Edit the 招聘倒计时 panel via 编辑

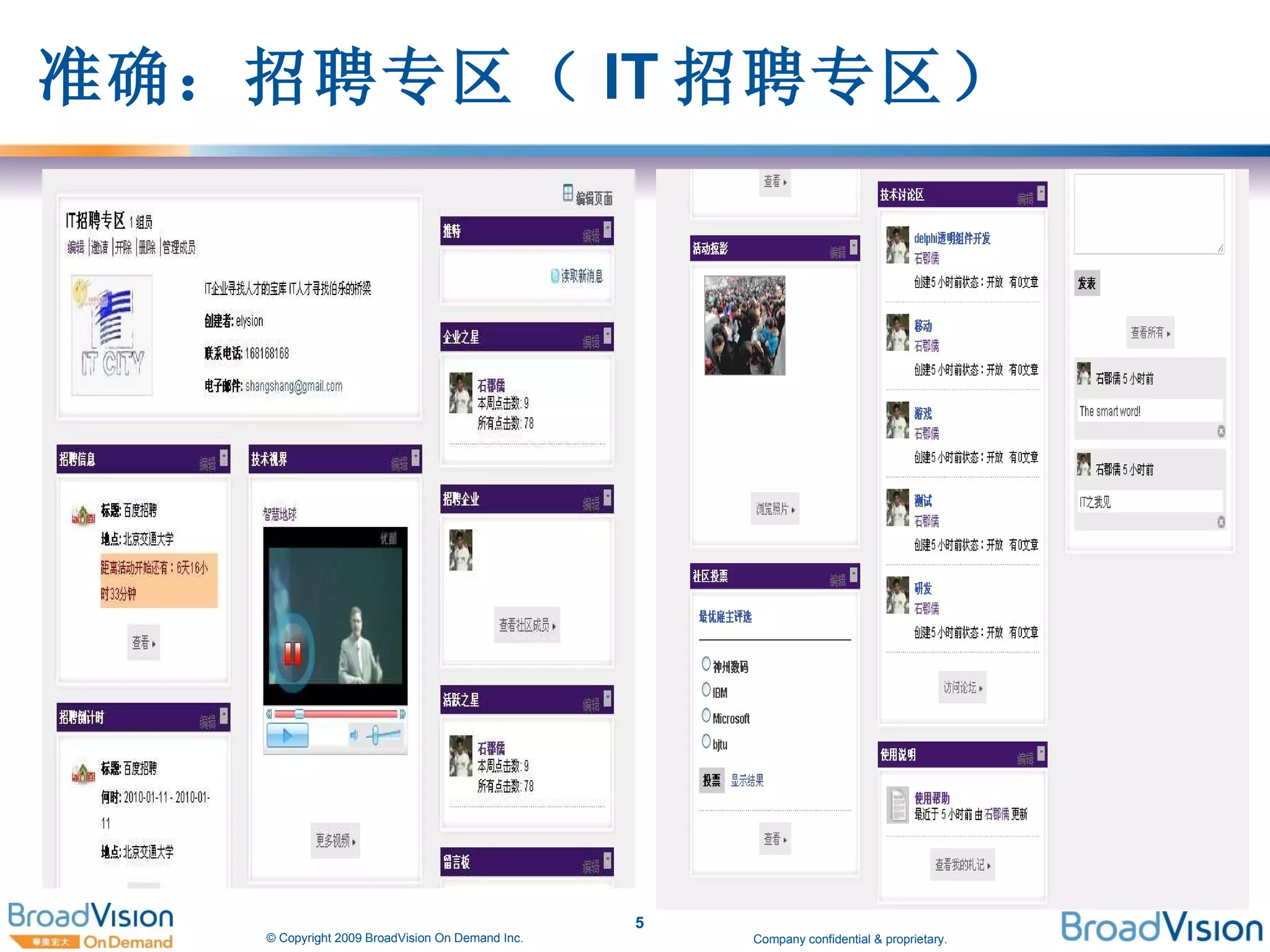[x=208, y=721]
